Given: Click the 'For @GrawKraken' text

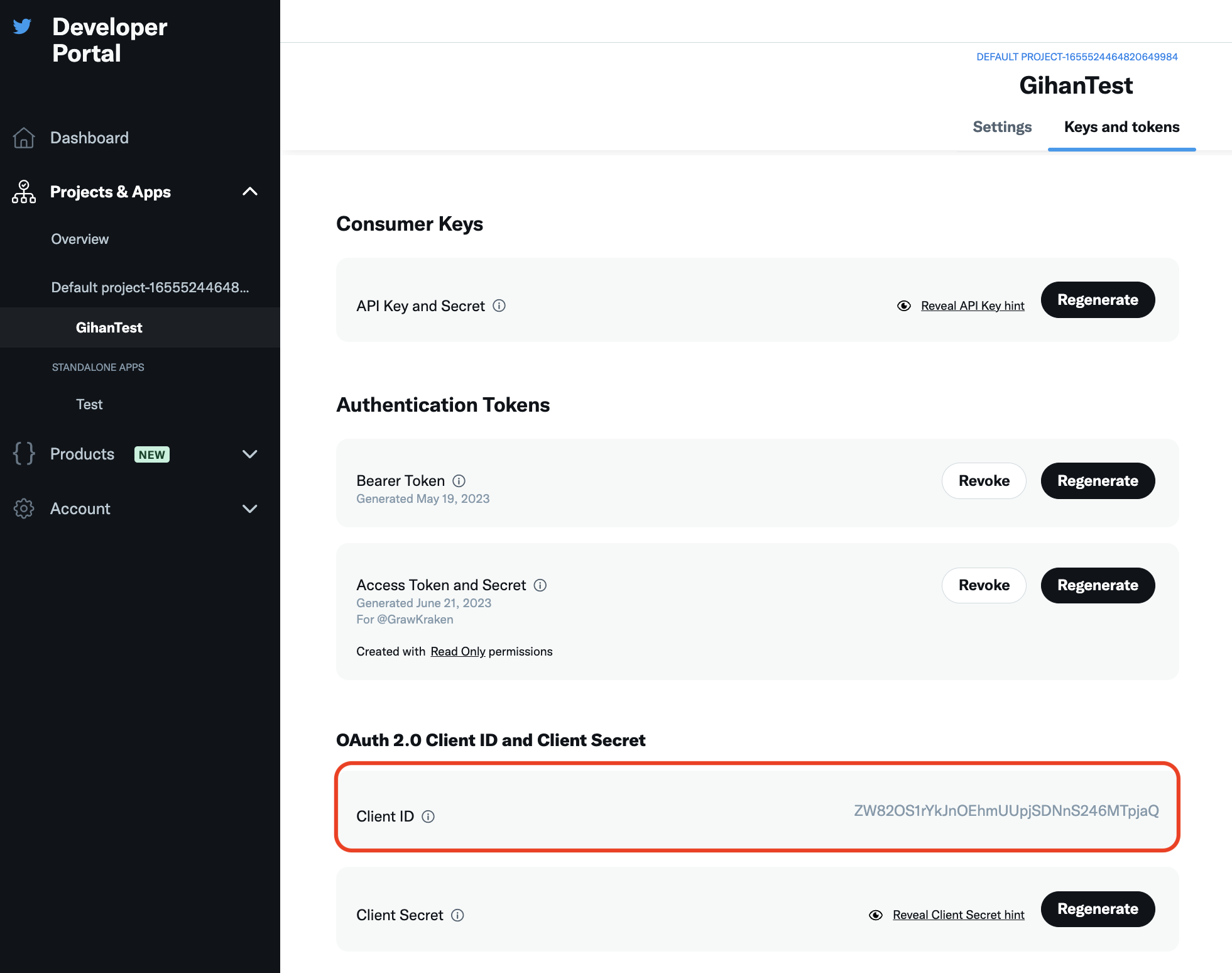Looking at the screenshot, I should pyautogui.click(x=405, y=619).
